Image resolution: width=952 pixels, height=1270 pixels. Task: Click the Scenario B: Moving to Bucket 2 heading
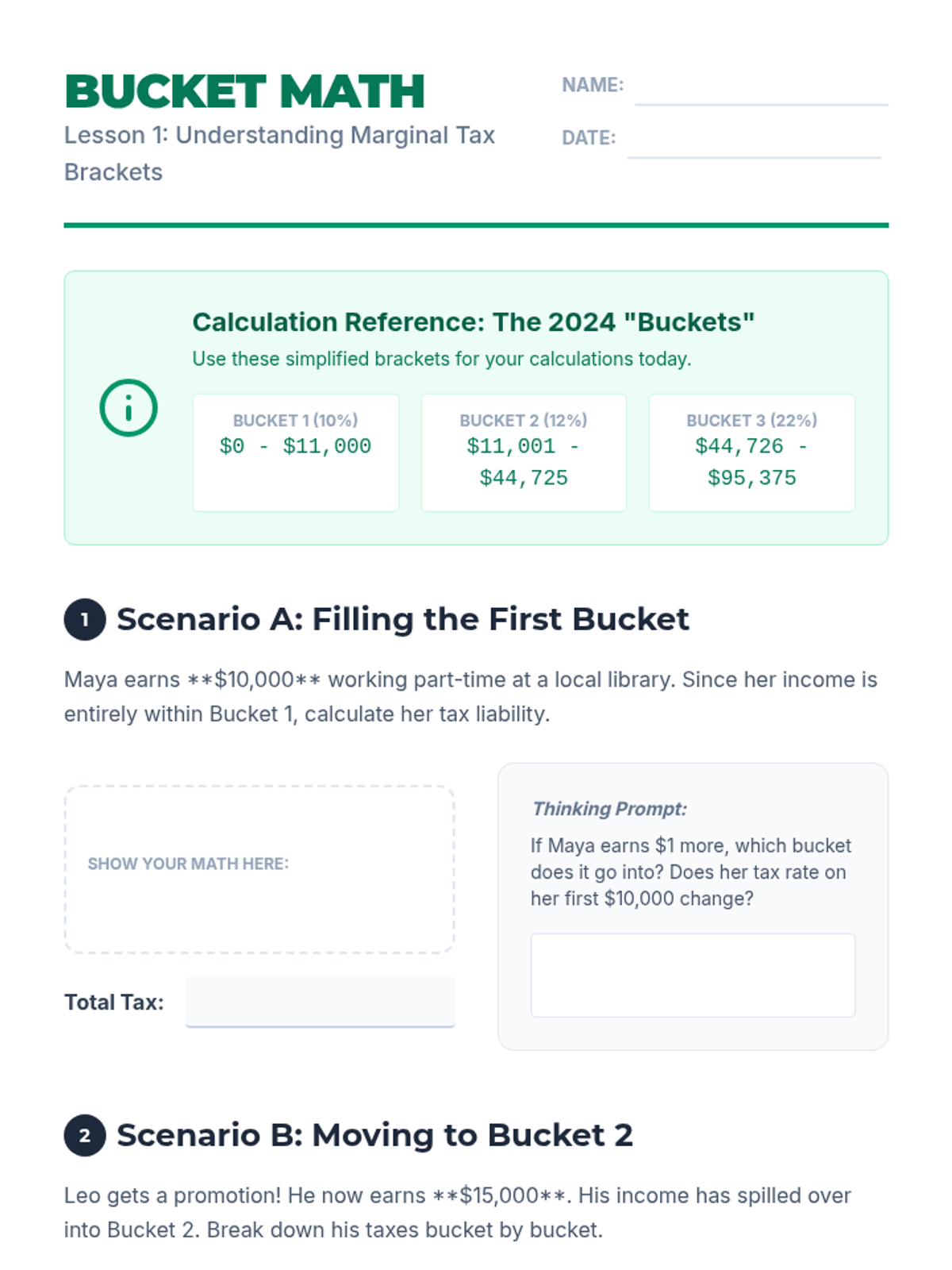374,1135
